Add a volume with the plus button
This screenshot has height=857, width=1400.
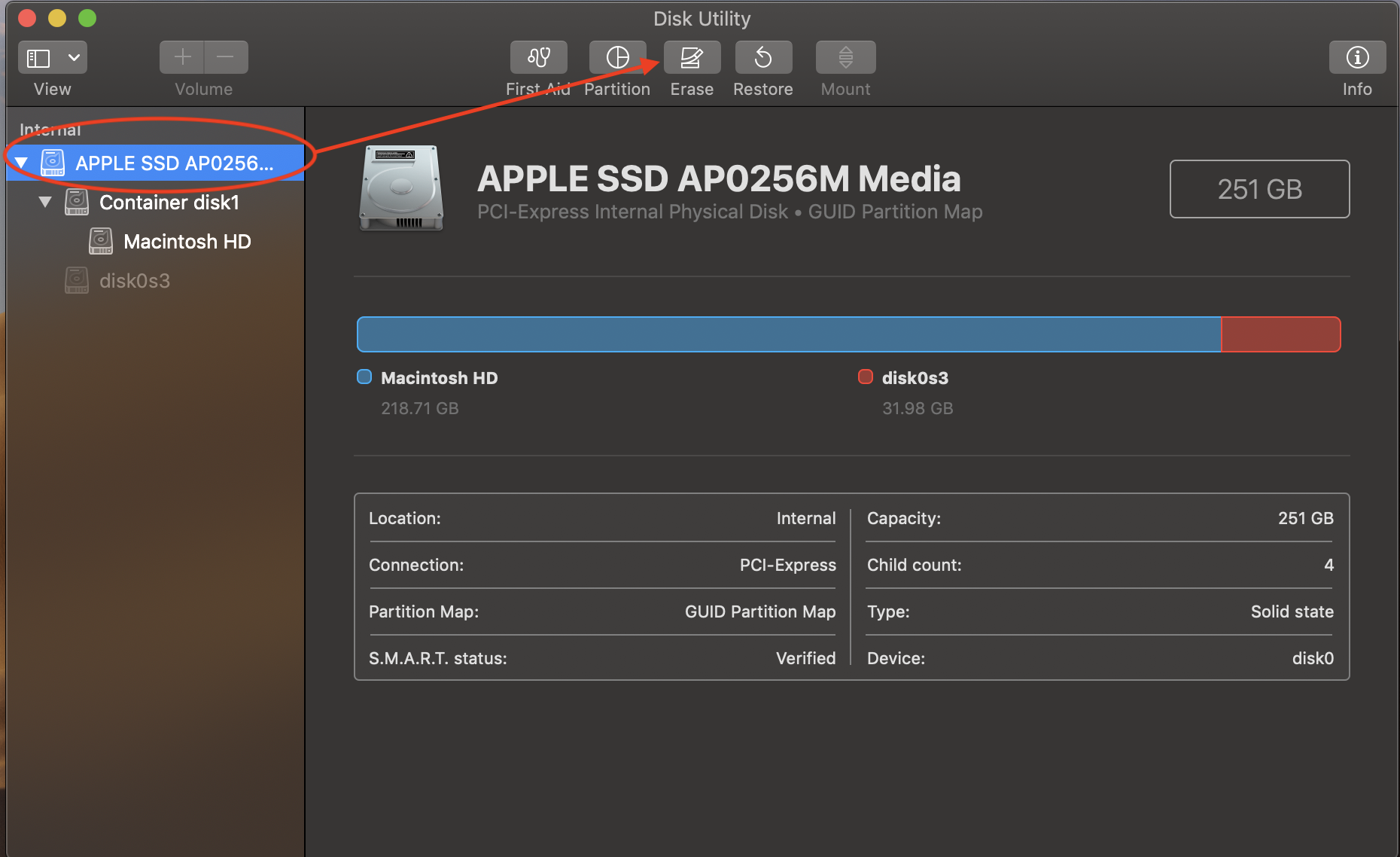pyautogui.click(x=182, y=57)
